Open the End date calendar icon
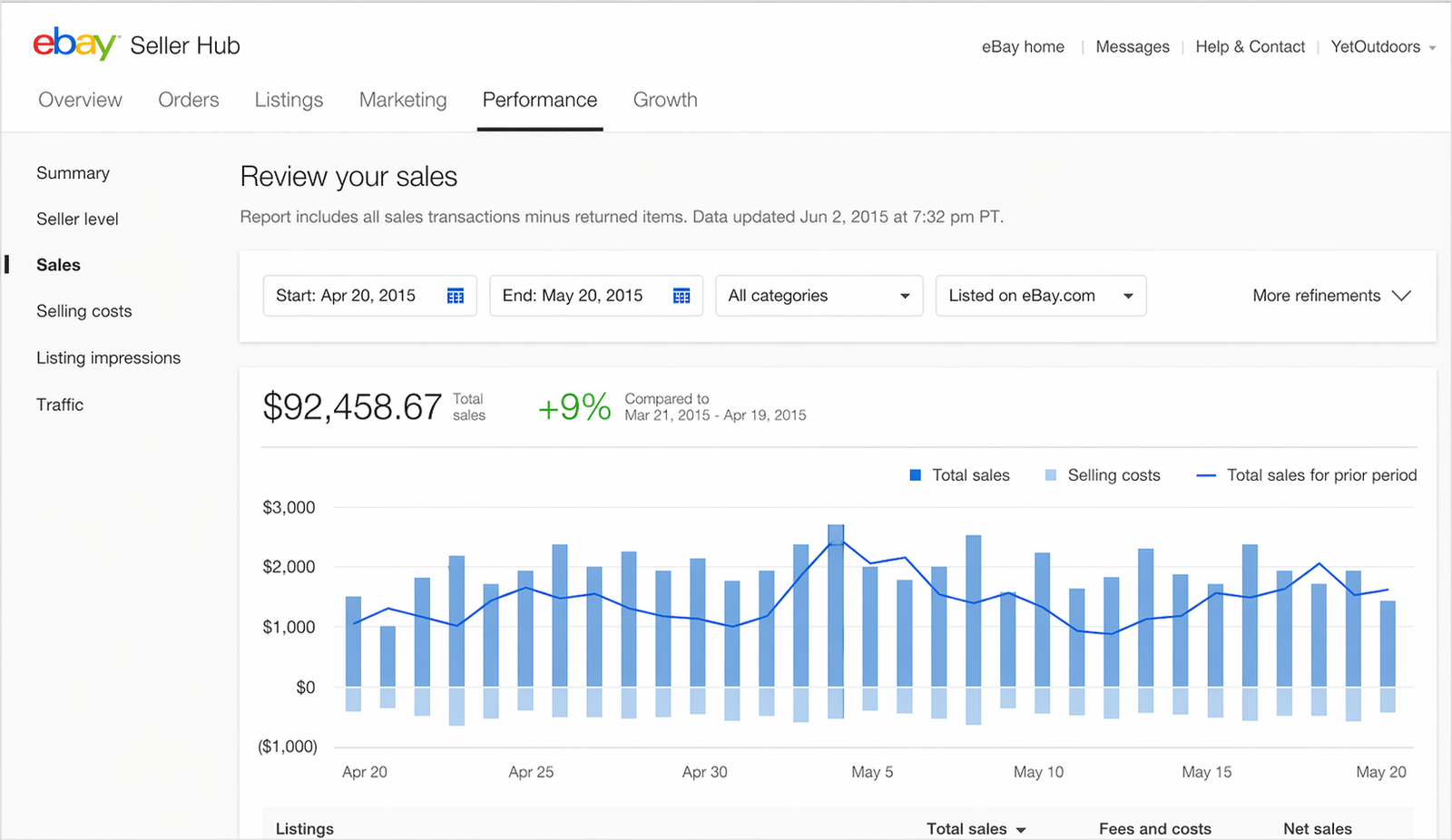The height and width of the screenshot is (840, 1452). (x=682, y=296)
